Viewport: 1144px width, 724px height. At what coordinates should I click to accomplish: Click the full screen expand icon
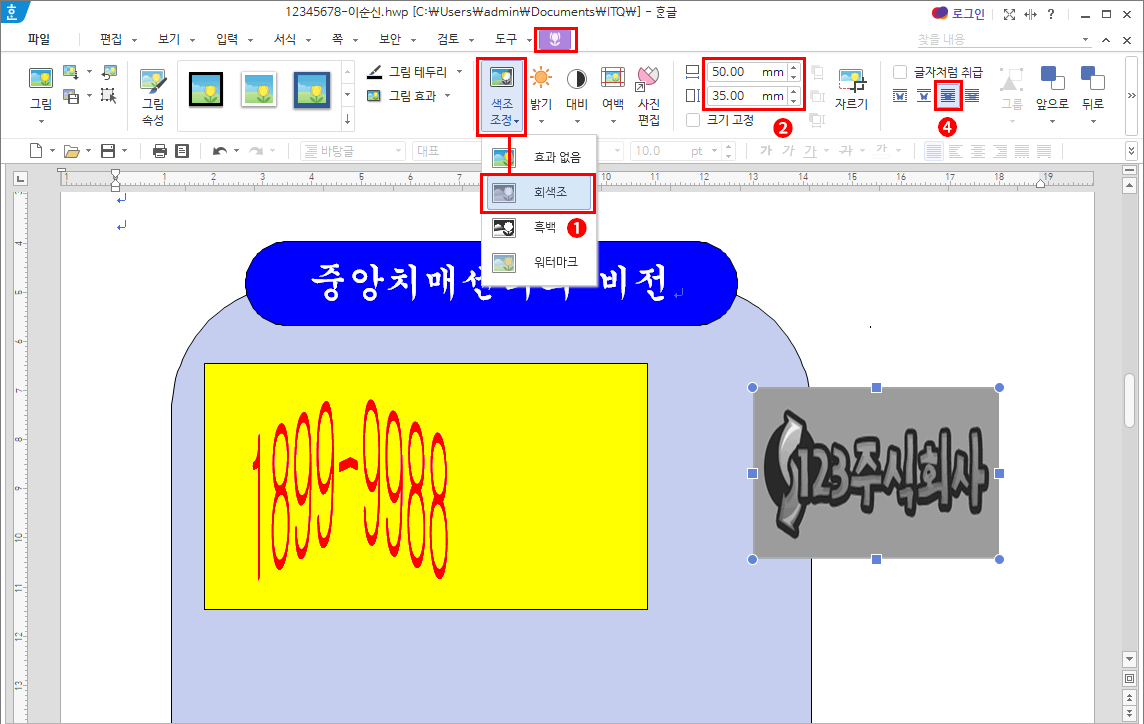(1009, 14)
